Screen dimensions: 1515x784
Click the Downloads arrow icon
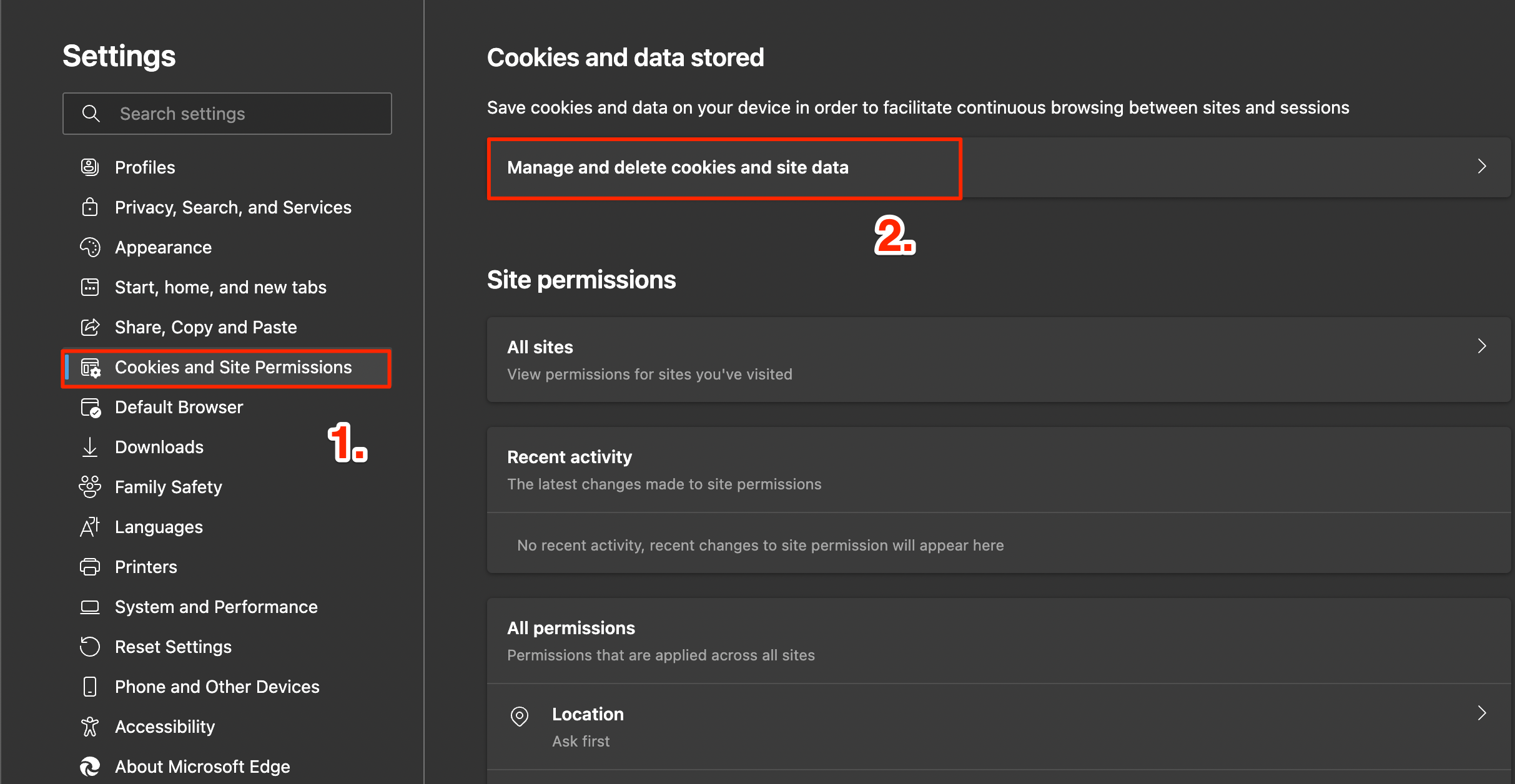point(90,447)
